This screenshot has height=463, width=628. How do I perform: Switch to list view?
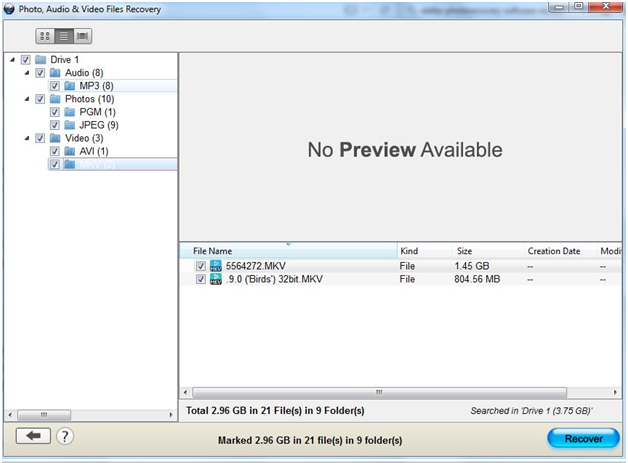(x=64, y=36)
